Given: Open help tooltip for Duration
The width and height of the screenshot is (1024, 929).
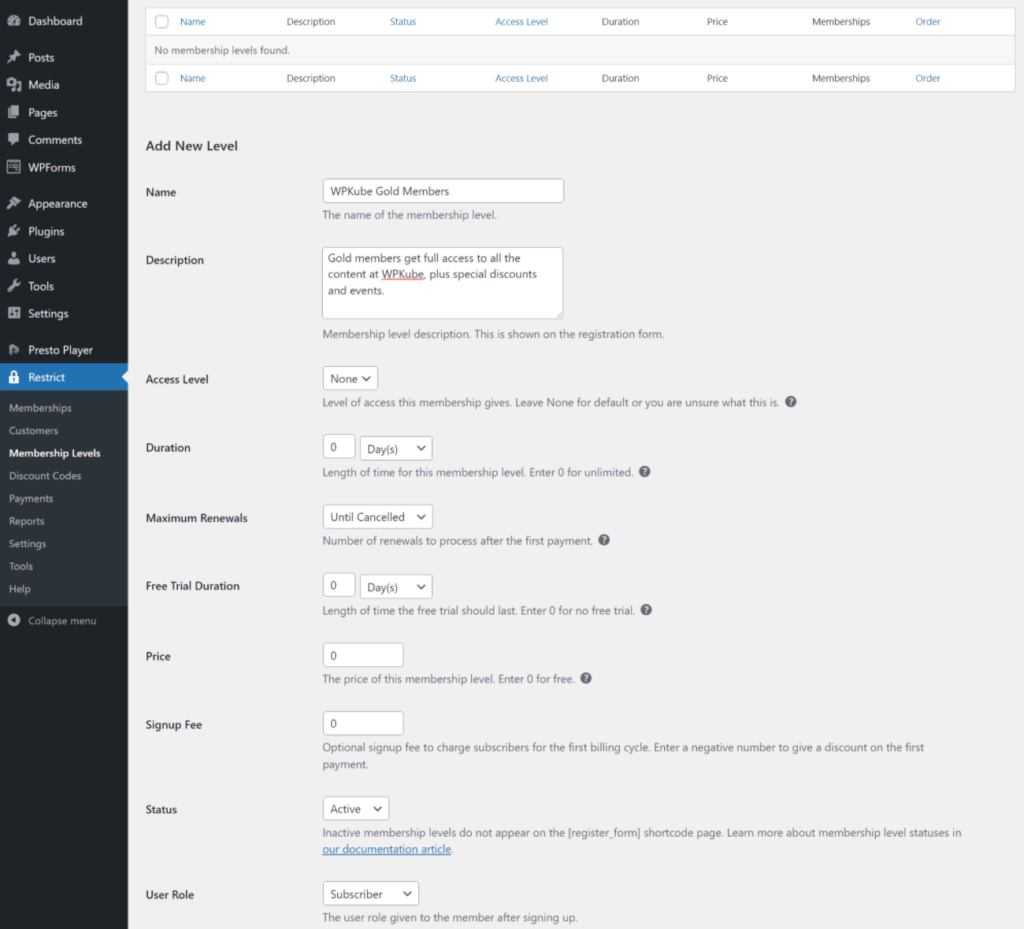Looking at the screenshot, I should click(645, 472).
